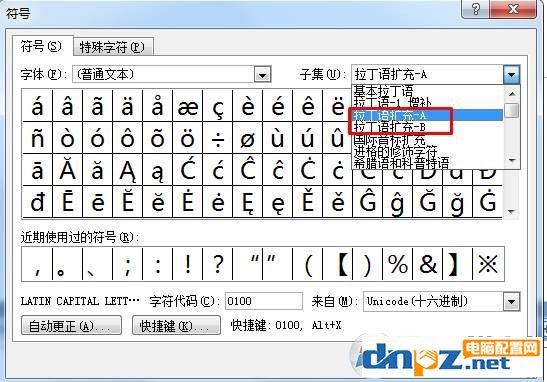Click the subset list scrollbar down arrow
Screen dimensions: 547x382
coord(512,160)
